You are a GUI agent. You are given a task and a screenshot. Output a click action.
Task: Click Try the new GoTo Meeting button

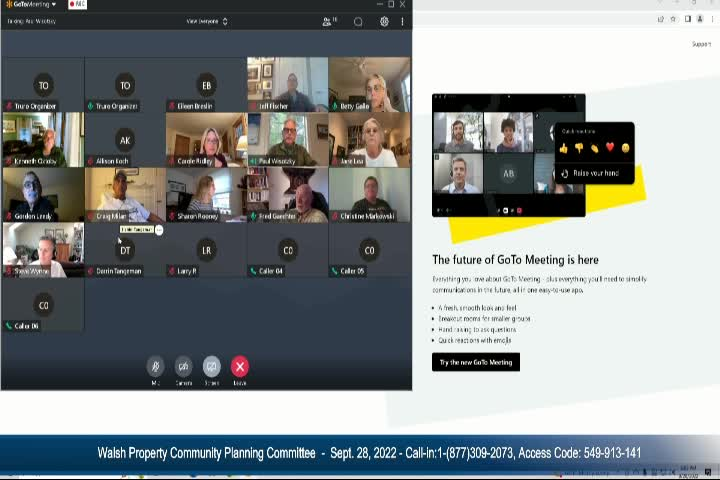pos(476,362)
